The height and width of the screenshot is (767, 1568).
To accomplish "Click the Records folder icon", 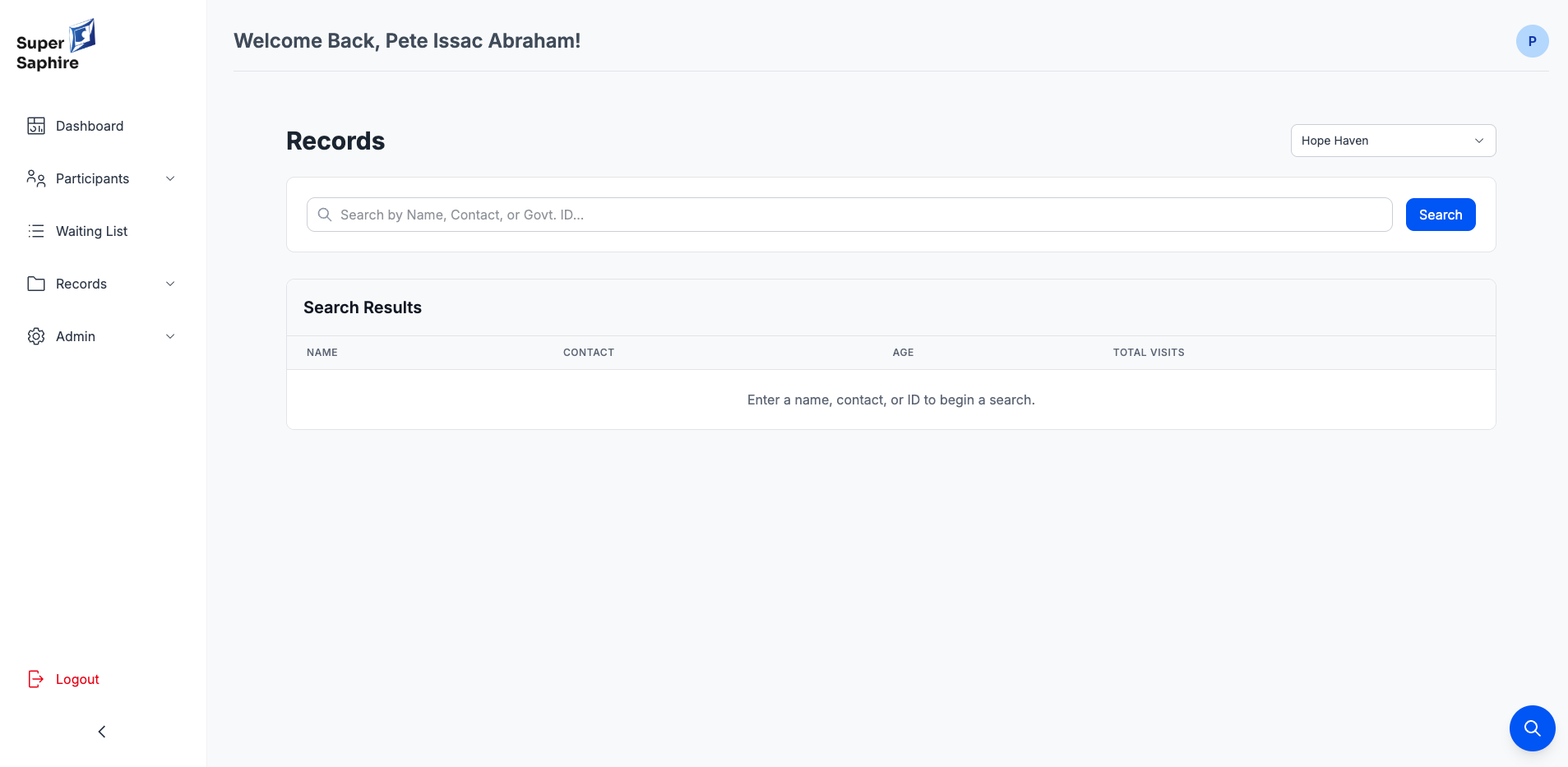I will pyautogui.click(x=36, y=284).
